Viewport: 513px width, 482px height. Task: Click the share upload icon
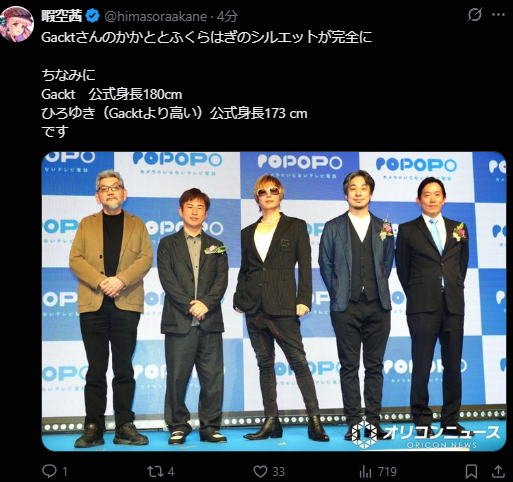coord(498,471)
